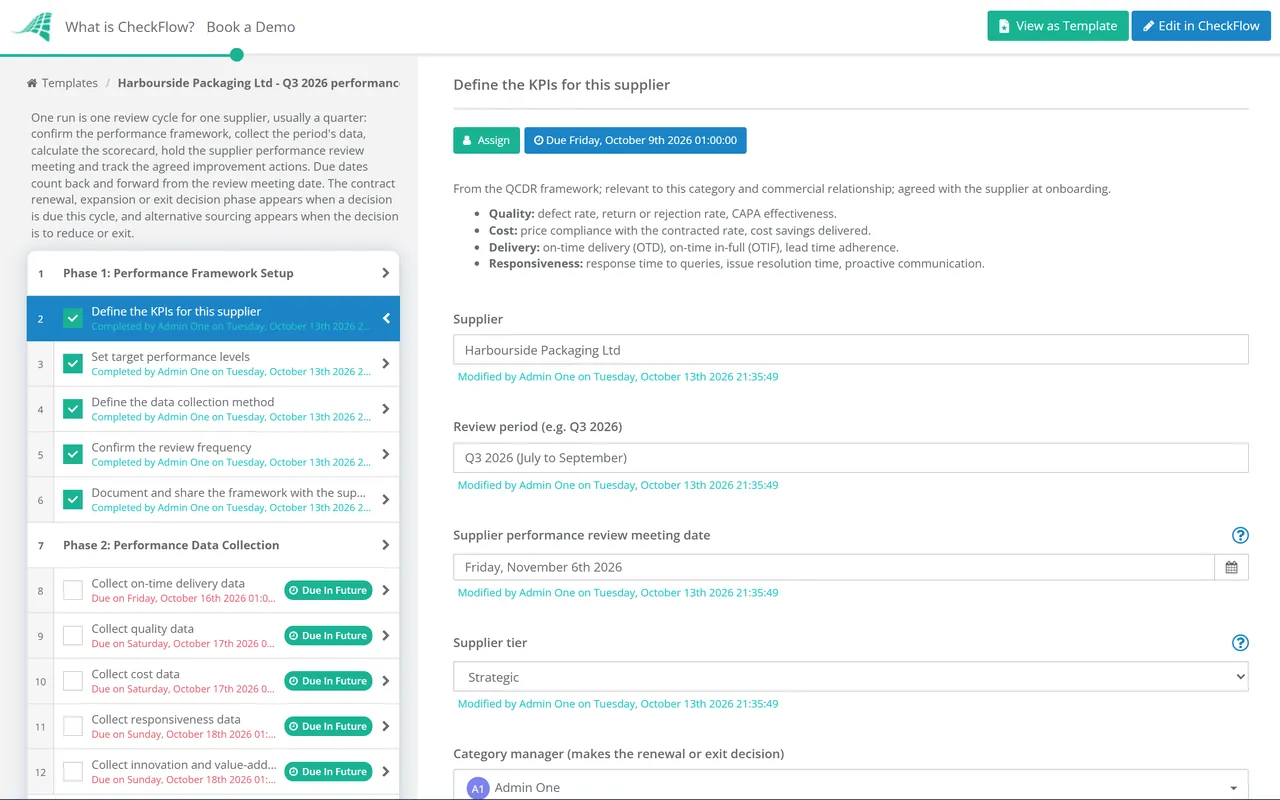Open chevron for 'Collect quality data'
Image resolution: width=1280 pixels, height=800 pixels.
coord(386,636)
